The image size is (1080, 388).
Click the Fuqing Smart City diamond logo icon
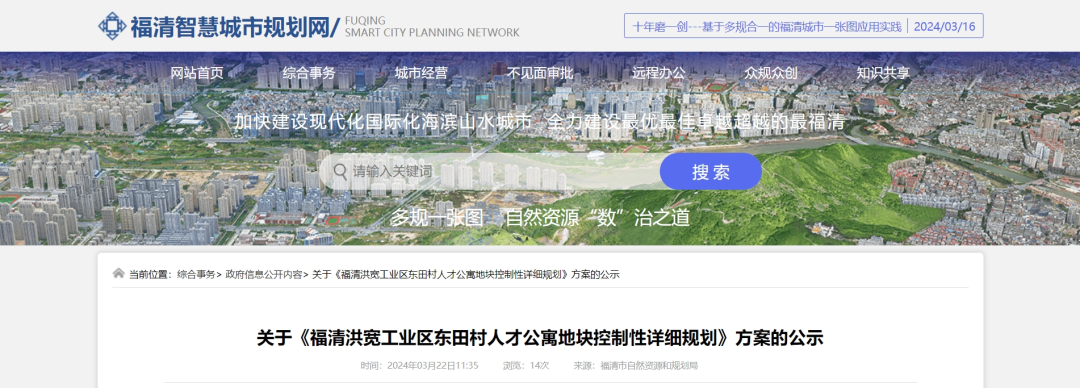(x=112, y=26)
